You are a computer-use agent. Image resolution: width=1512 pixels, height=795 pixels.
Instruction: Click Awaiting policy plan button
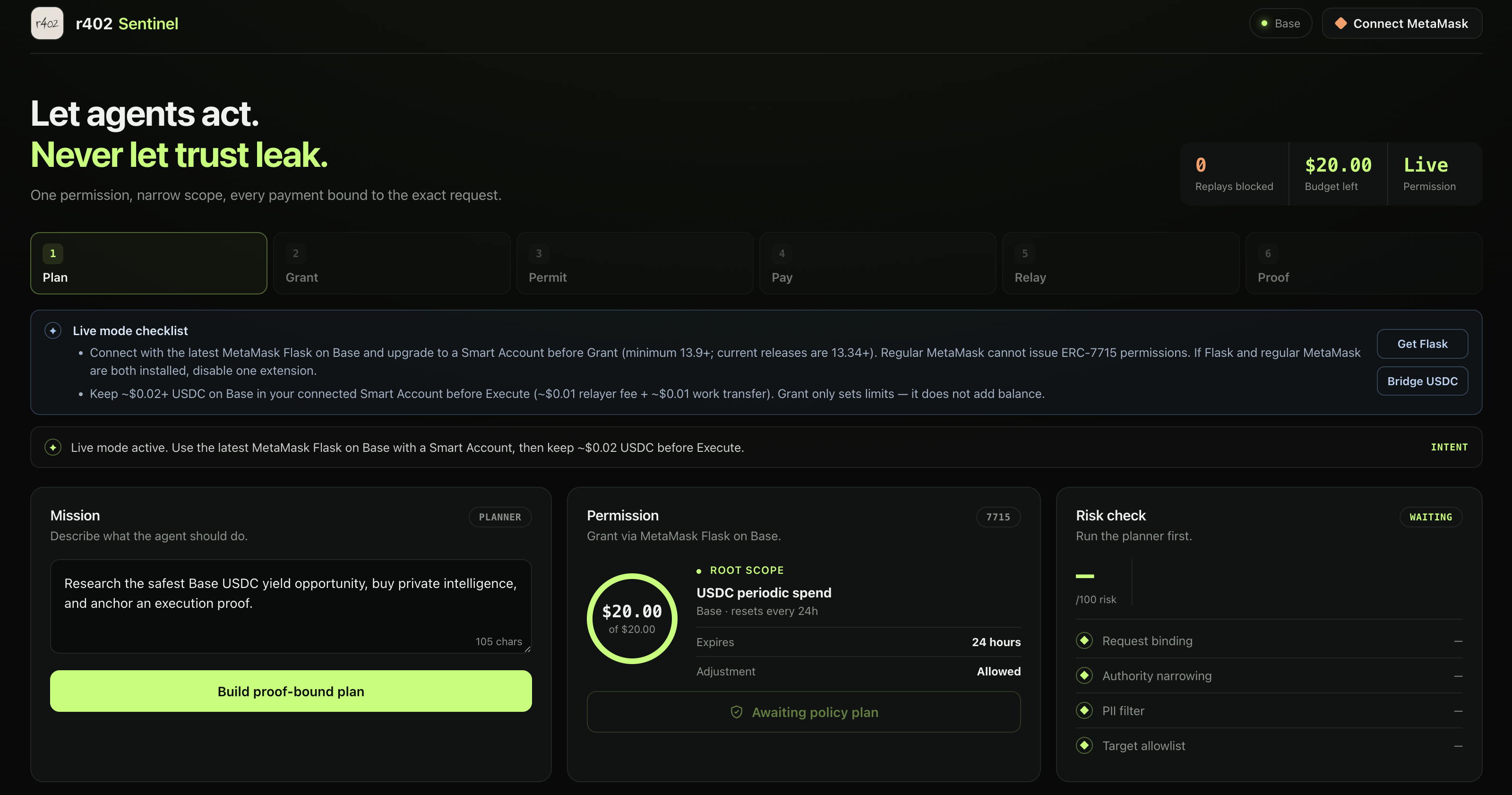[804, 712]
